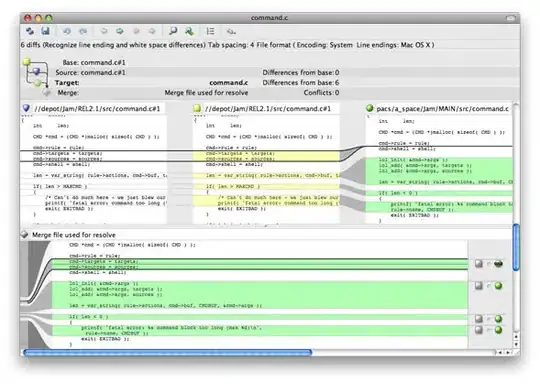Click the vertical scrollbar down arrow in the merge pane

pyautogui.click(x=516, y=344)
